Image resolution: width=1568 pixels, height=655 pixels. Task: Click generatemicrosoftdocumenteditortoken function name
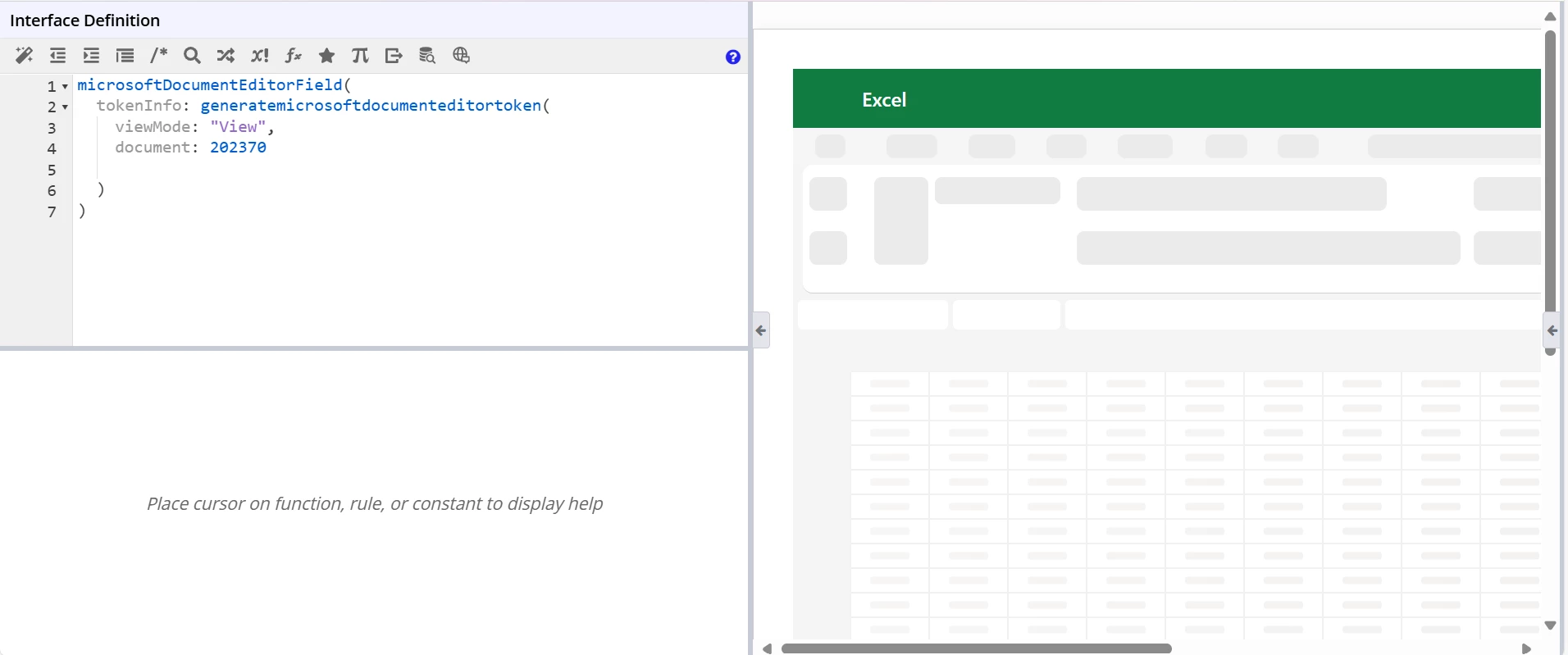[371, 106]
